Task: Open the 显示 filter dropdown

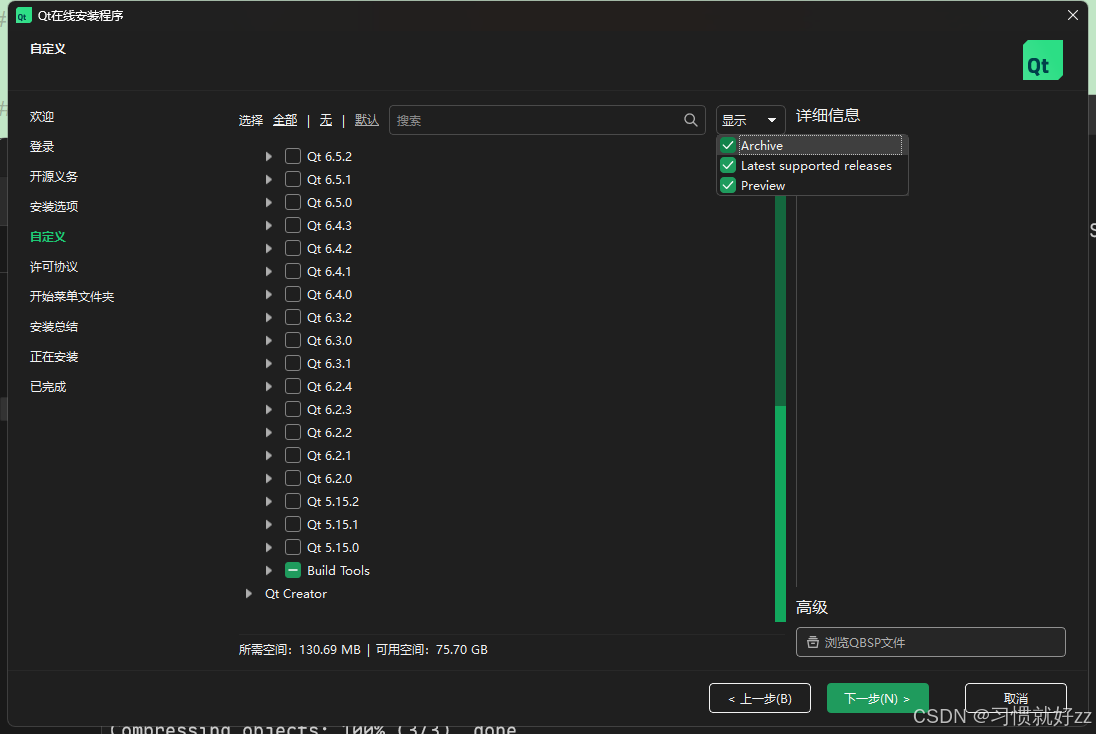Action: (x=750, y=120)
